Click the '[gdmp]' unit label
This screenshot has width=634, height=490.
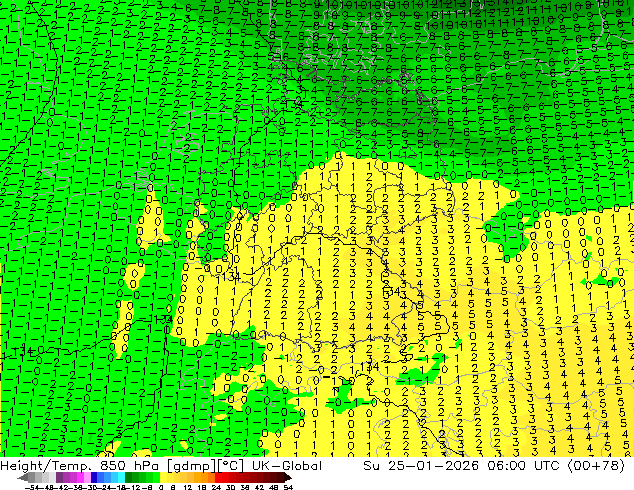pyautogui.click(x=191, y=466)
